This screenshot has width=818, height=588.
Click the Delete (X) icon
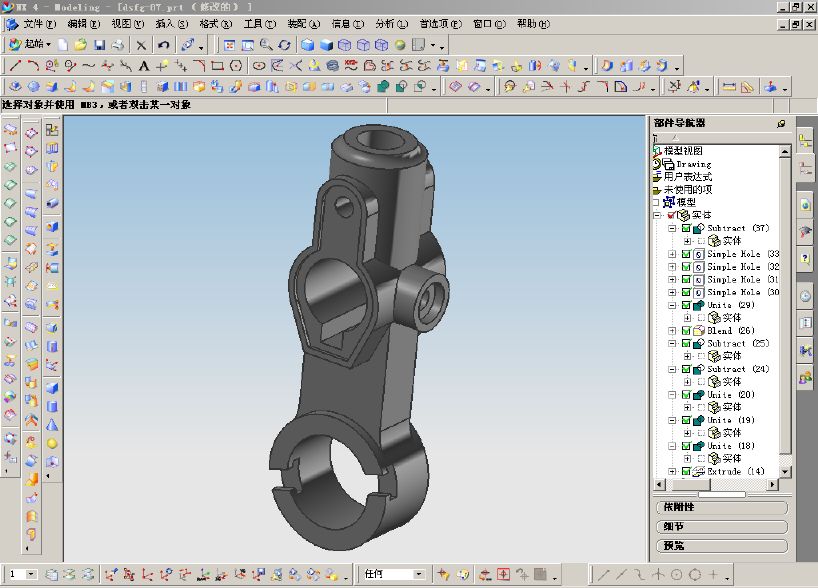[141, 45]
